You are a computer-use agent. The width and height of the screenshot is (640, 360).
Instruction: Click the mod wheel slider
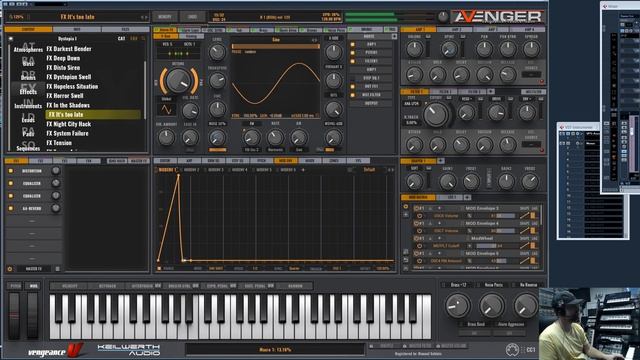coord(32,315)
